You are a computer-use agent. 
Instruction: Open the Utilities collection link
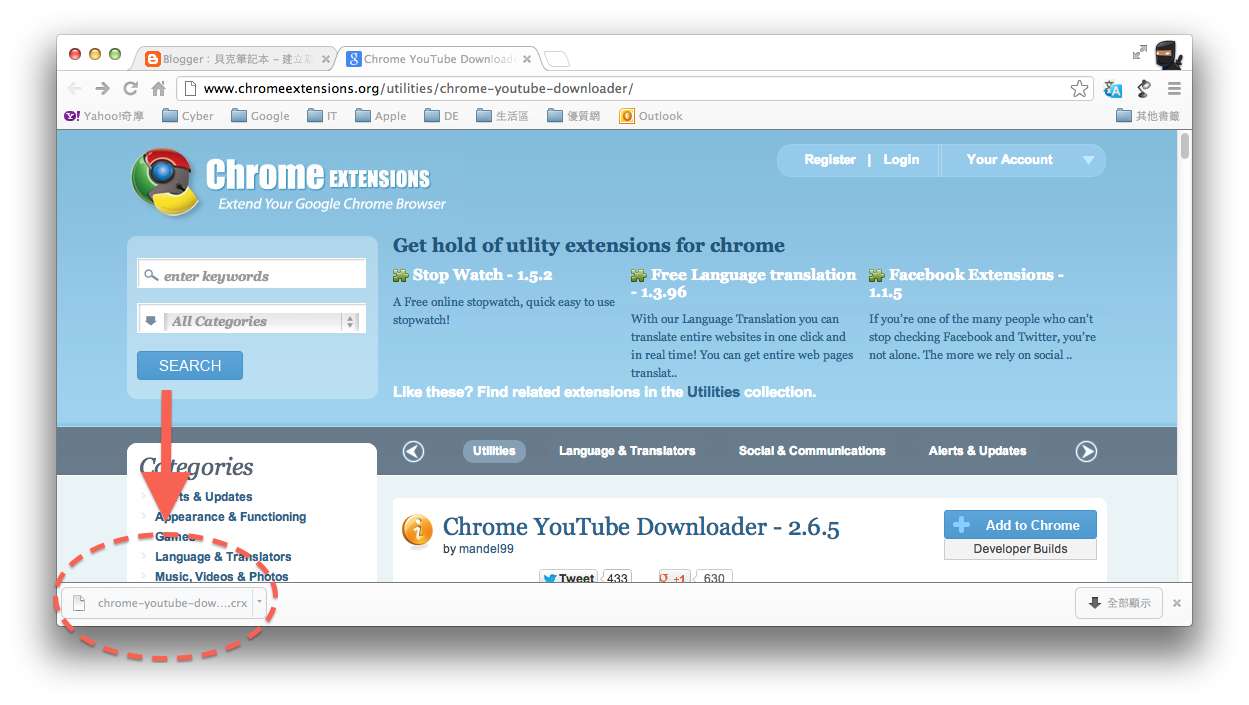(713, 392)
